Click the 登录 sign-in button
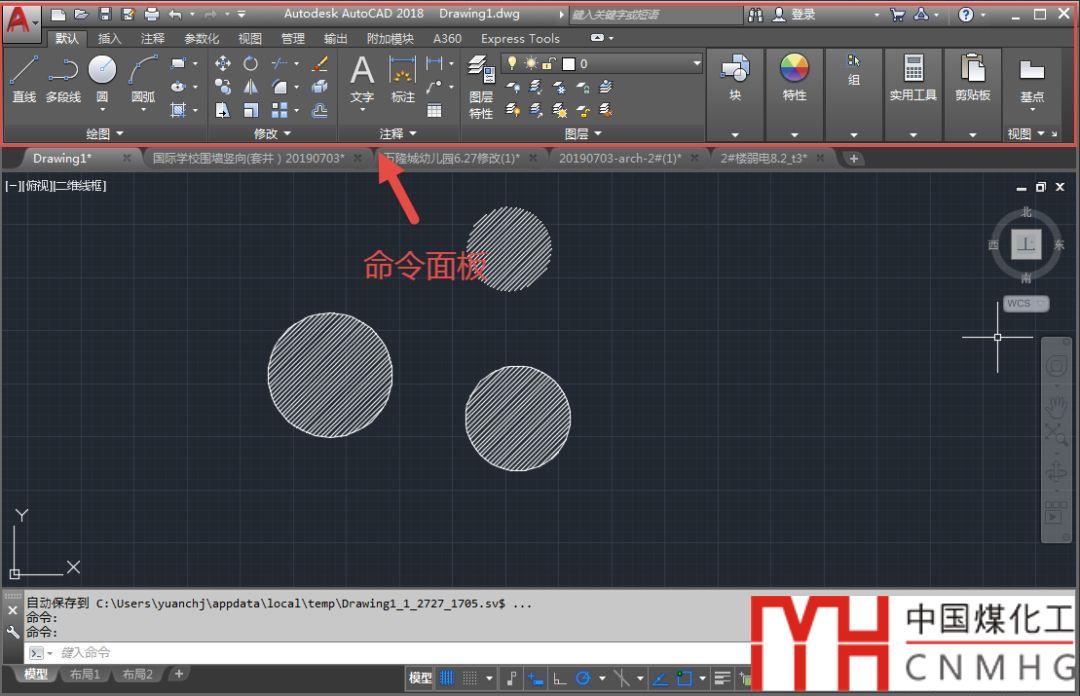 click(x=795, y=14)
